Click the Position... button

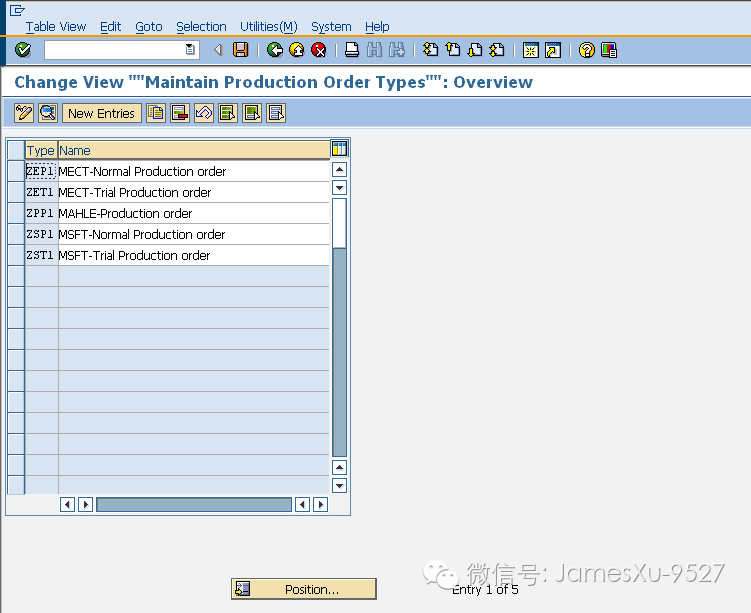304,589
